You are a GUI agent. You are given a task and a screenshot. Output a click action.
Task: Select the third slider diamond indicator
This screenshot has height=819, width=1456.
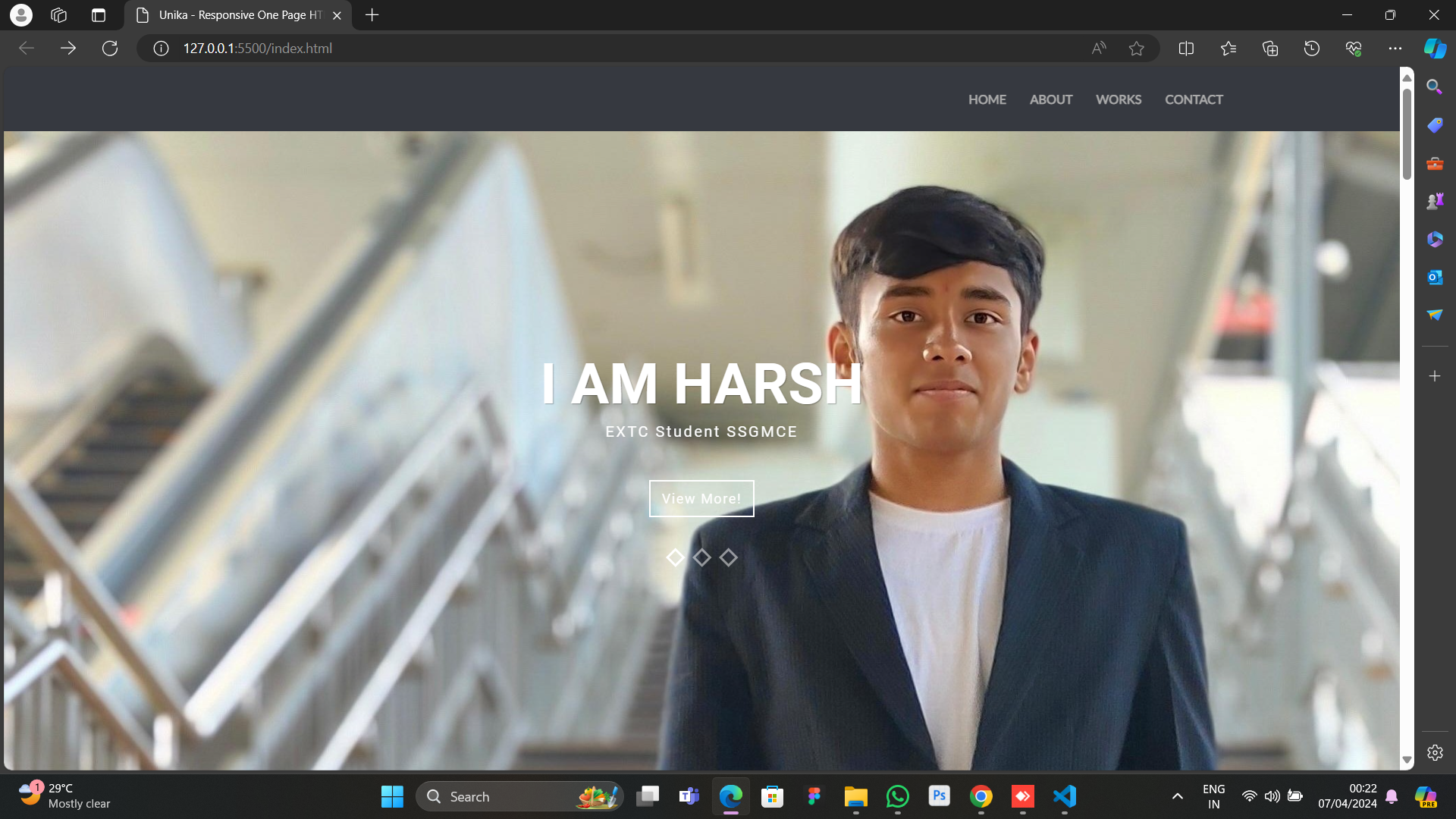point(729,558)
